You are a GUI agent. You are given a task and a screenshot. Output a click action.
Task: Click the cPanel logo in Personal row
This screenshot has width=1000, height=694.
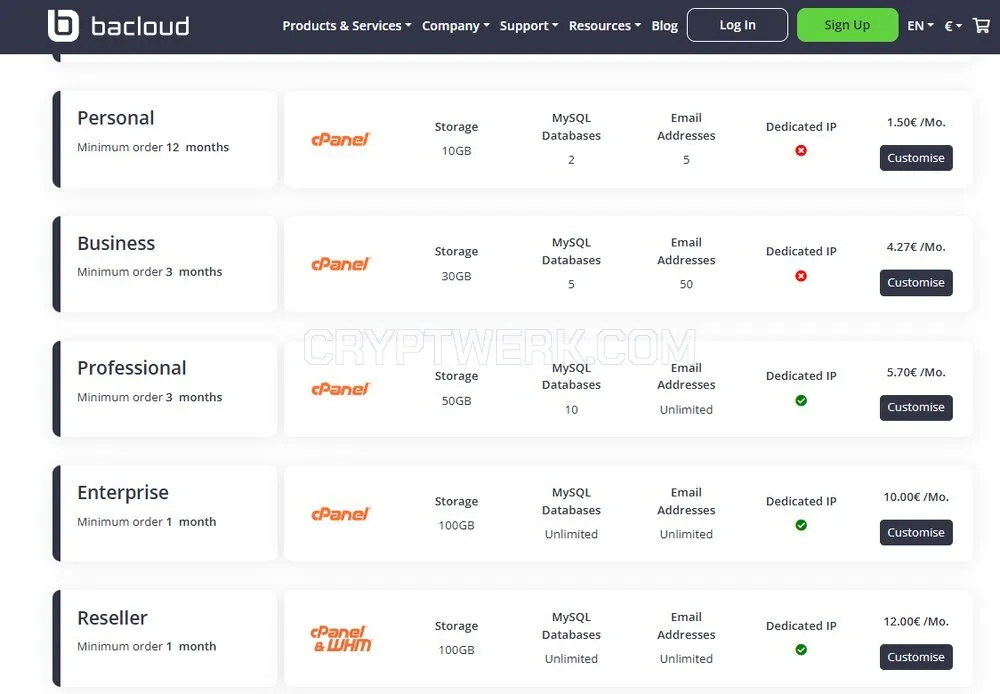(x=341, y=139)
